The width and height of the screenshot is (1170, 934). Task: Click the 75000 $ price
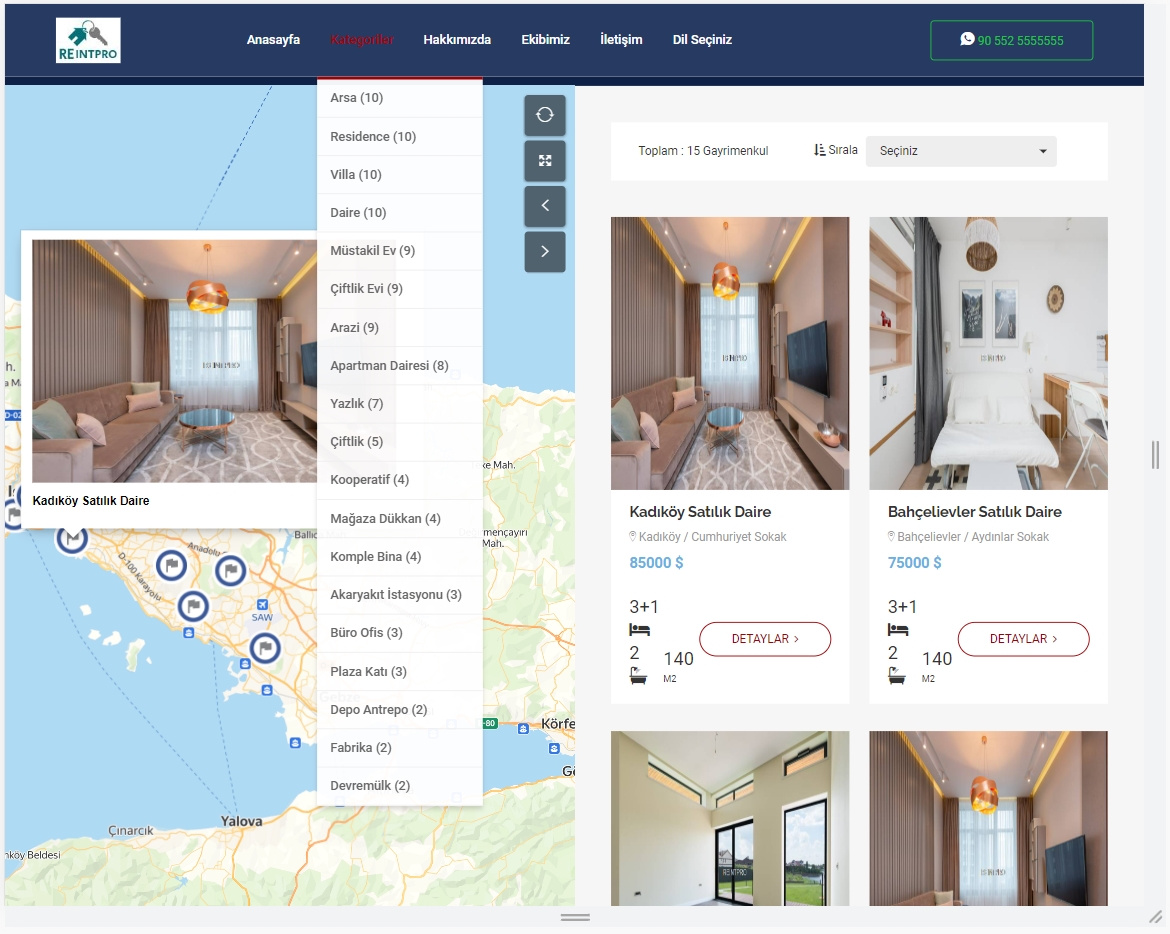click(914, 562)
